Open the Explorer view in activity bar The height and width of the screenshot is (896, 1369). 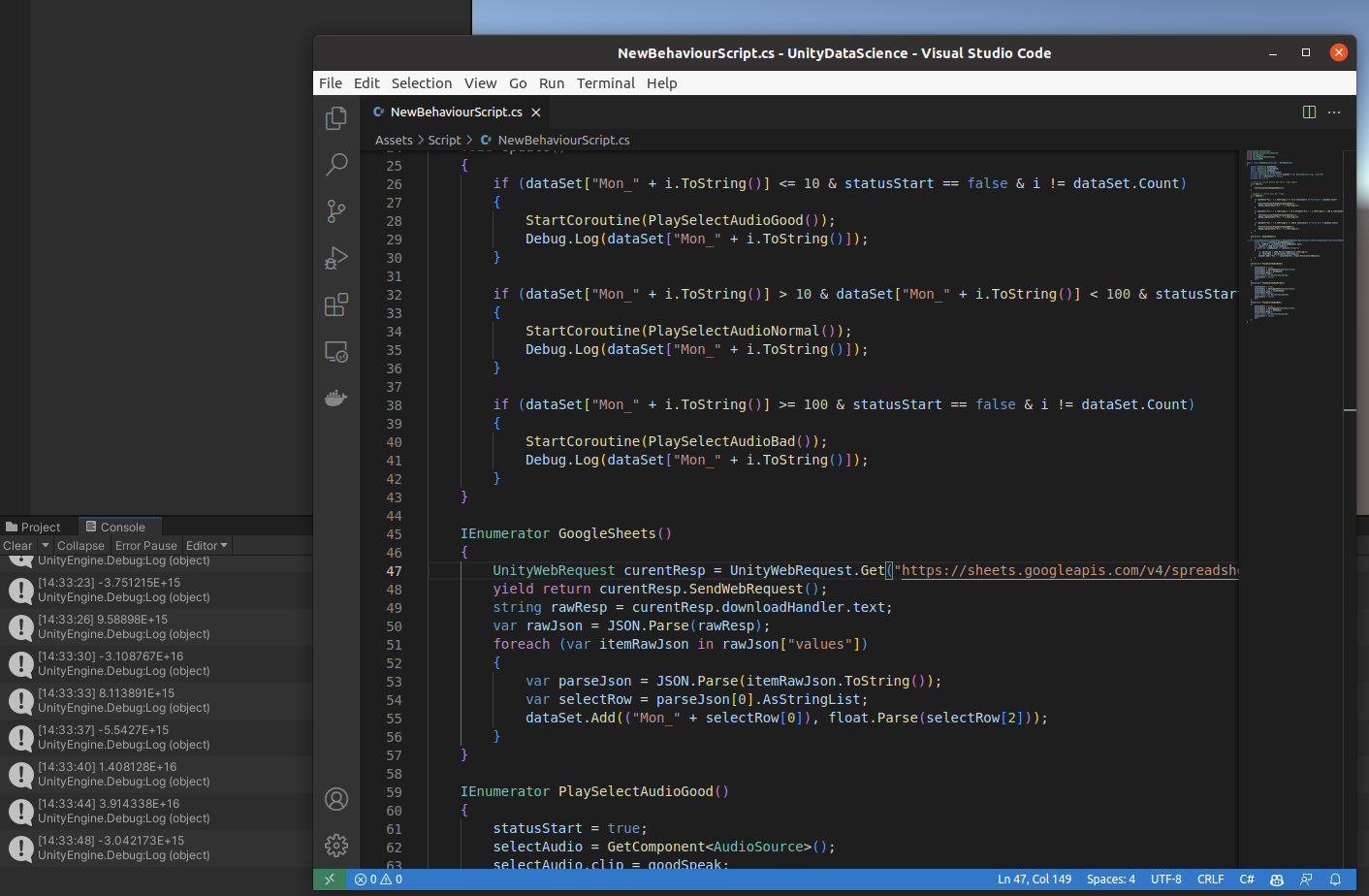[336, 117]
